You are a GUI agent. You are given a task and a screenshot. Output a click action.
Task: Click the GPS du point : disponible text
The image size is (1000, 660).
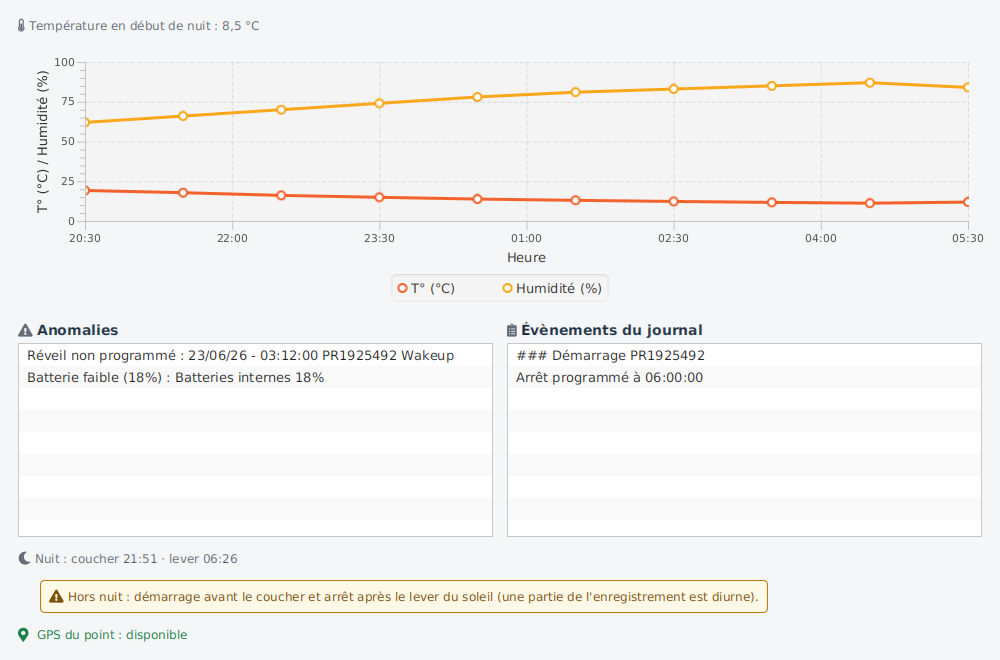[x=112, y=635]
